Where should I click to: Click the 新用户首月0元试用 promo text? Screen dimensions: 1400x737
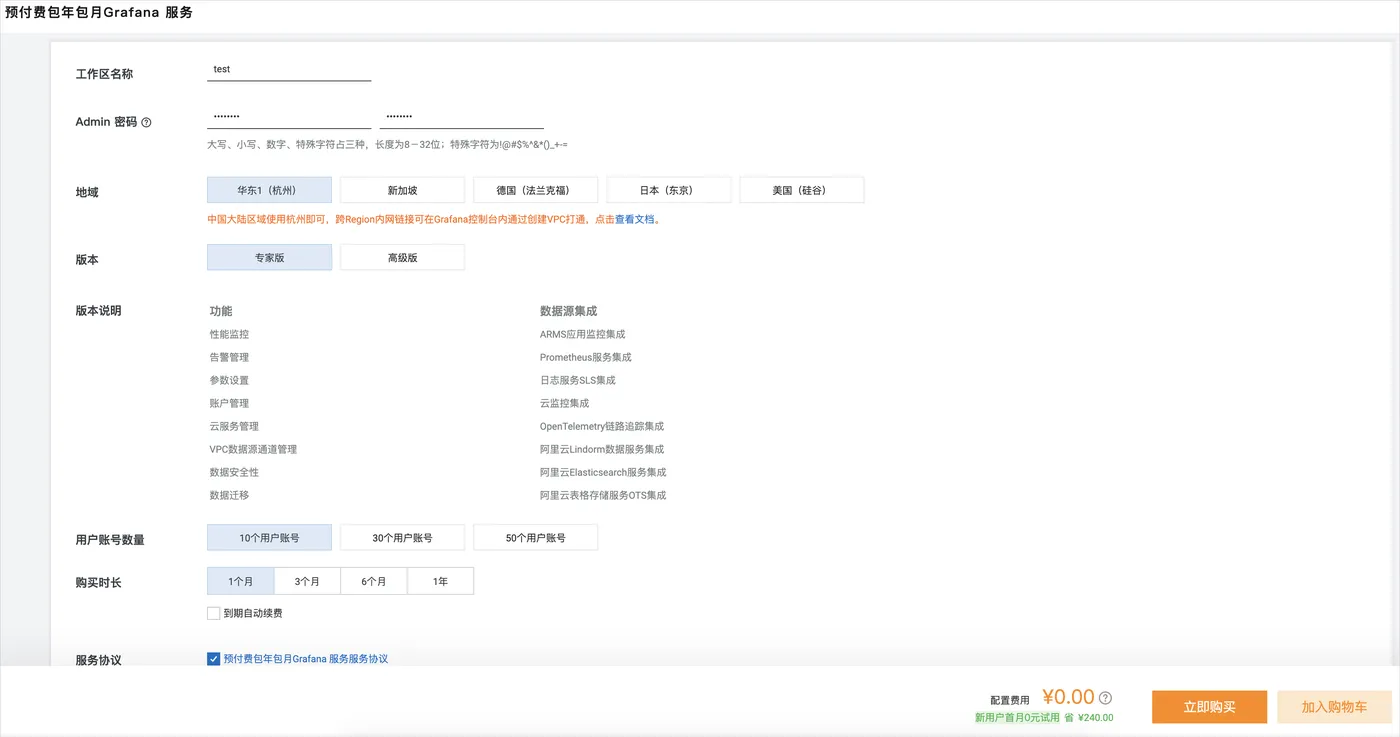[1017, 717]
